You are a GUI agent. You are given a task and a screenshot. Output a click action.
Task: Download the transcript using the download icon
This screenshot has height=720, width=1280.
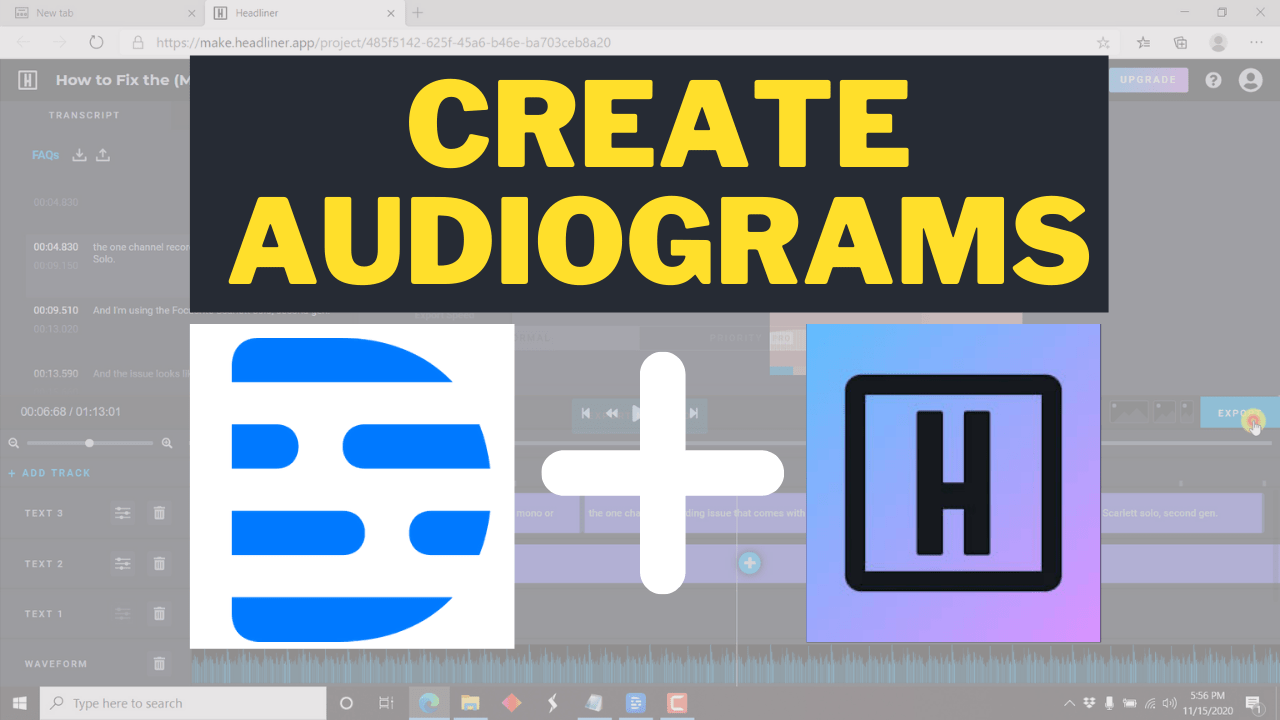80,155
